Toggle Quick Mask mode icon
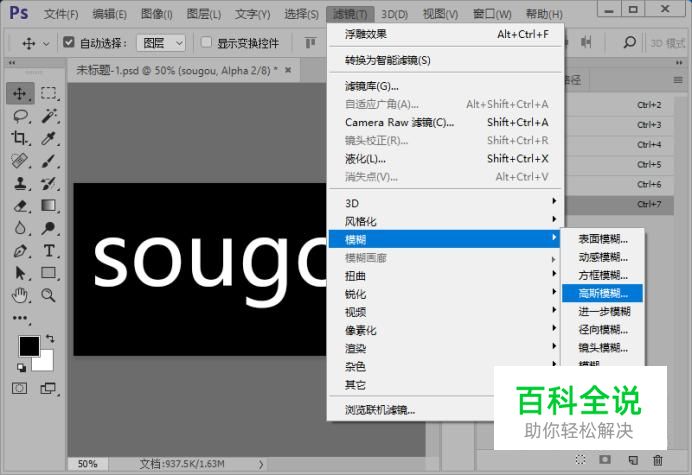Image resolution: width=692 pixels, height=475 pixels. pyautogui.click(x=19, y=388)
